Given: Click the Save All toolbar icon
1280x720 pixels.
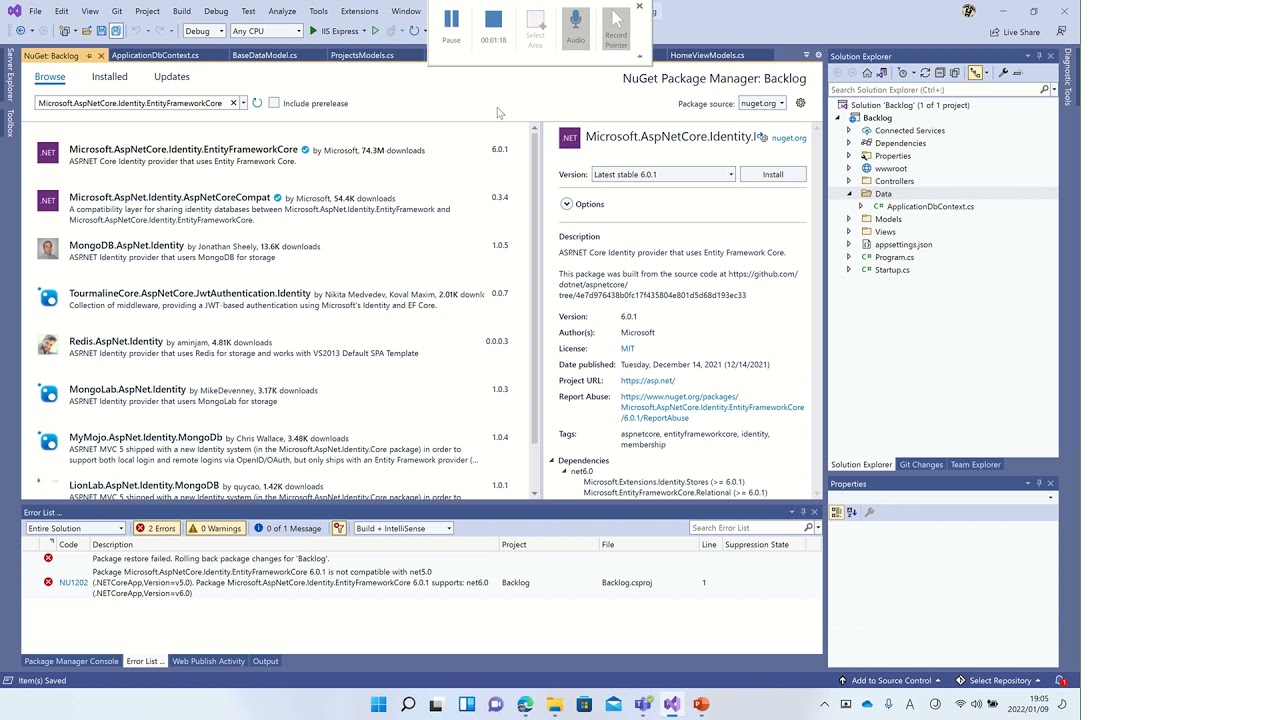Looking at the screenshot, I should [116, 31].
